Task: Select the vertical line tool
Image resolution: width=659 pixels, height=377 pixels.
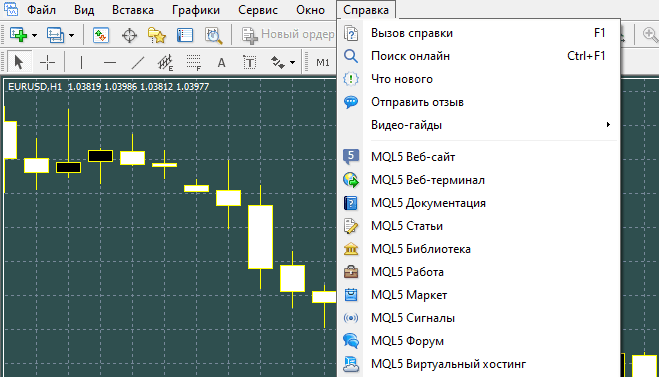Action: [81, 63]
